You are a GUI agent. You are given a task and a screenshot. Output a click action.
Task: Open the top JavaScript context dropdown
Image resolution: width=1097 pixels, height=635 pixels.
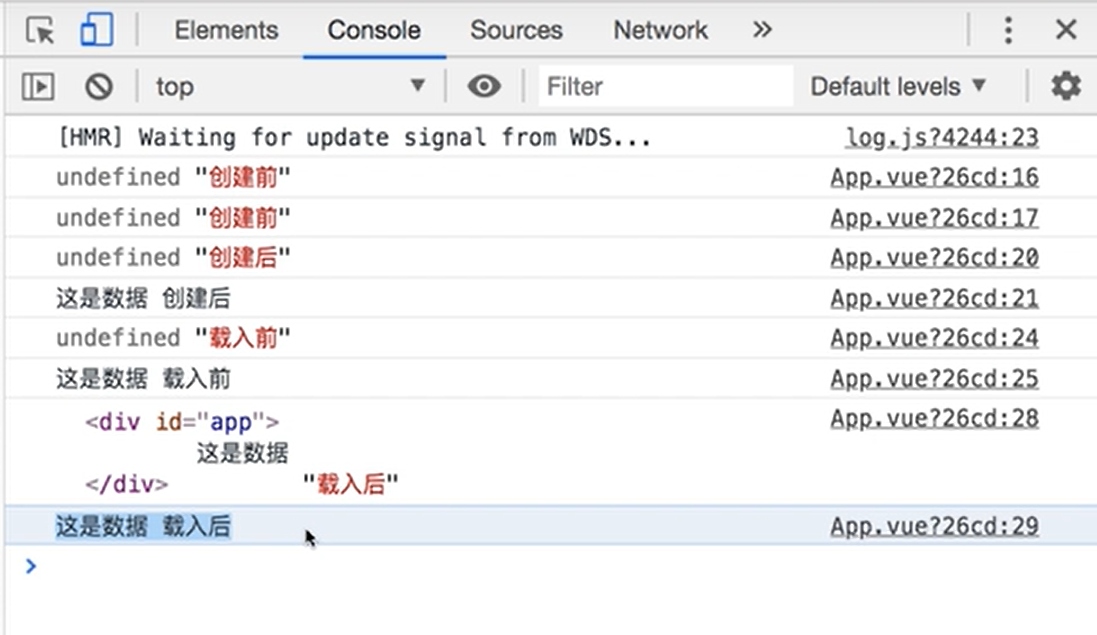[290, 87]
